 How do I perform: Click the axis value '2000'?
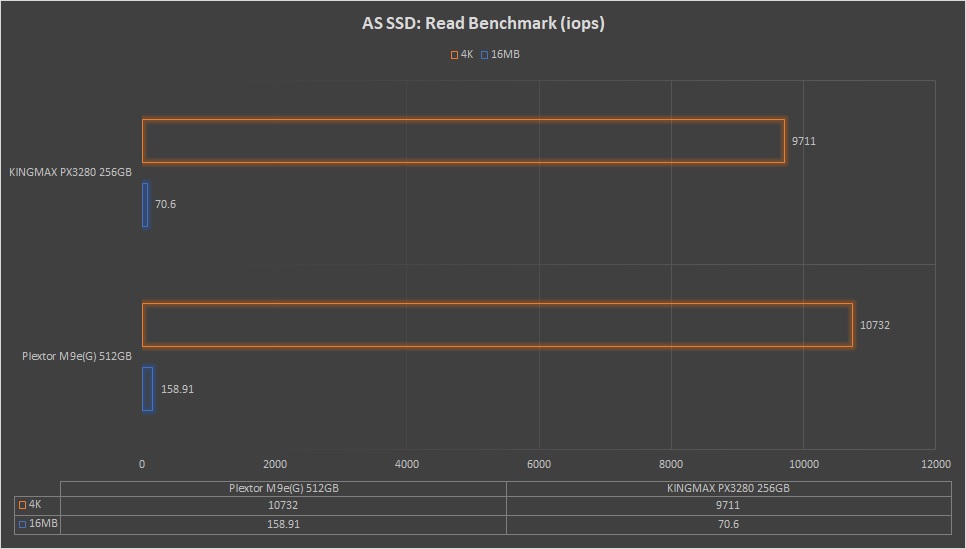coord(275,464)
